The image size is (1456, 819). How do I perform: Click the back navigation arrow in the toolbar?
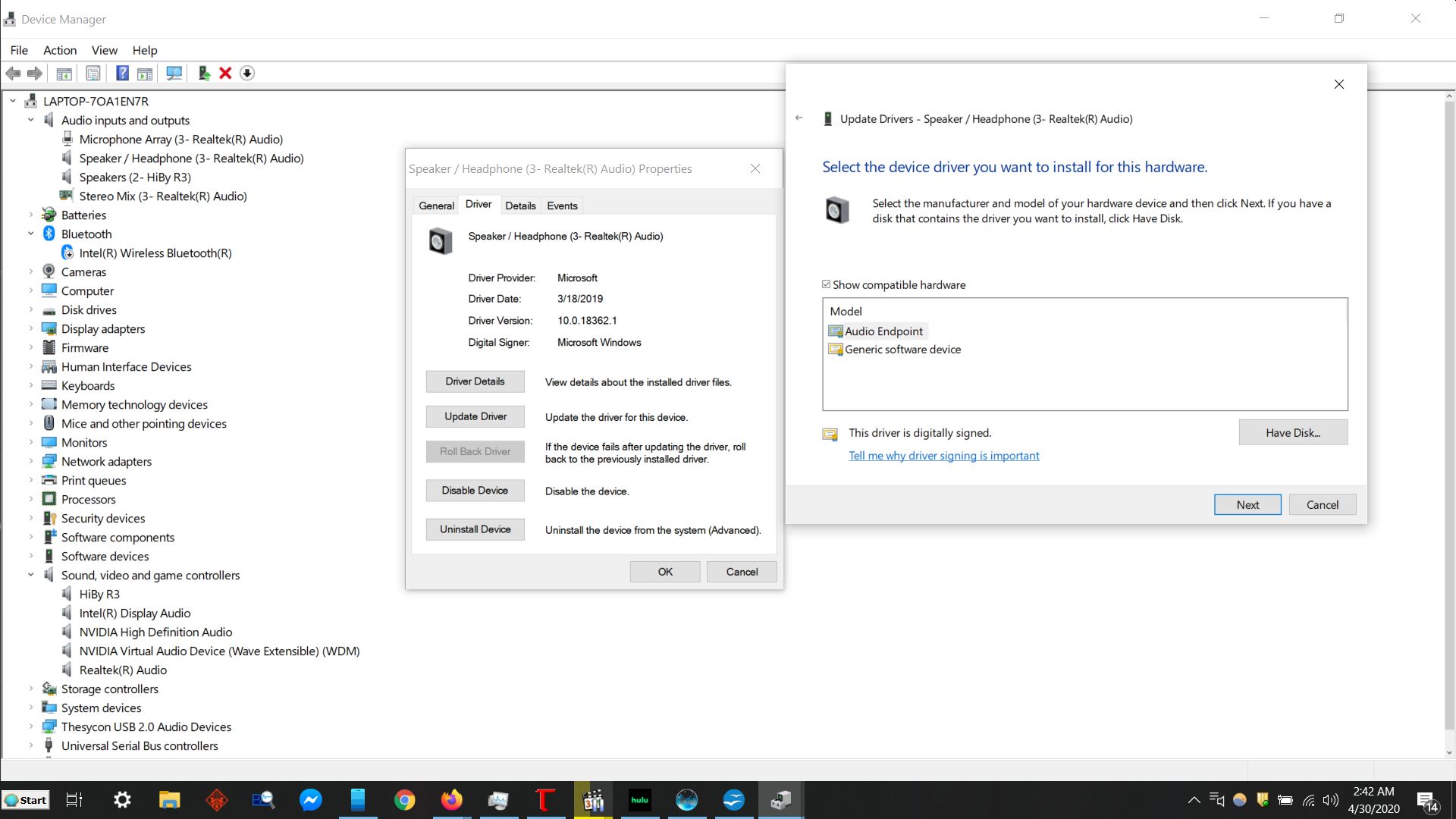13,73
